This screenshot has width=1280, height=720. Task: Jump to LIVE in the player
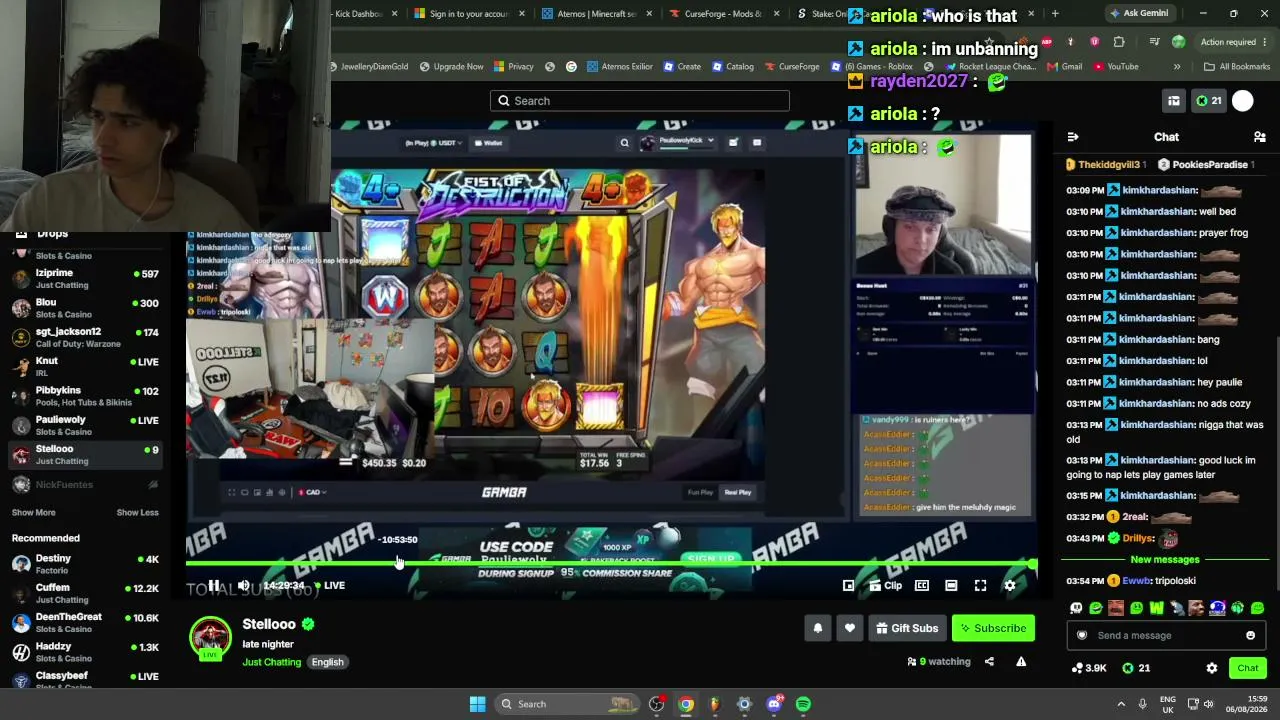330,585
